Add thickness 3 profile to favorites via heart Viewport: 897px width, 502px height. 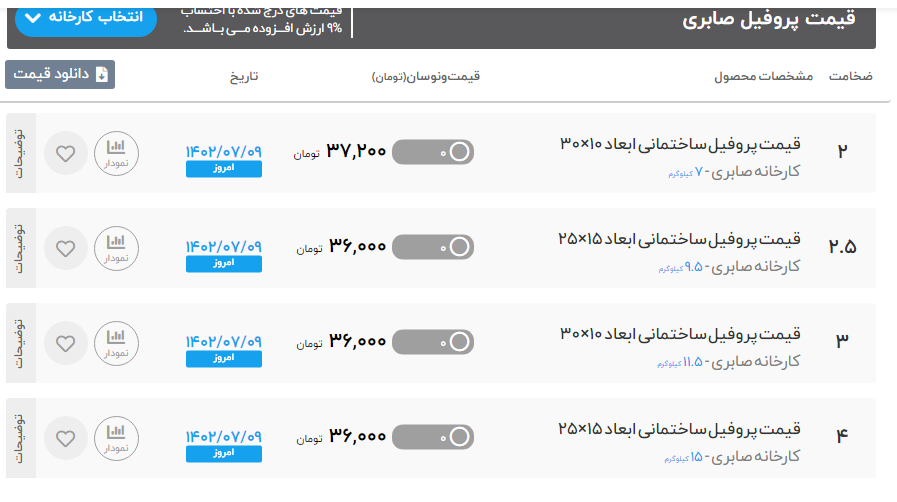[x=65, y=343]
